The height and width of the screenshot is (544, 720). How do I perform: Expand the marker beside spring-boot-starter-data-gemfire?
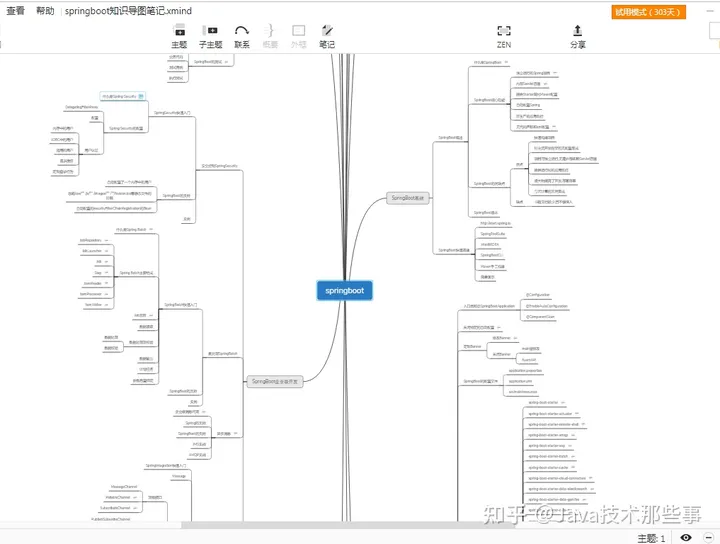[x=584, y=499]
